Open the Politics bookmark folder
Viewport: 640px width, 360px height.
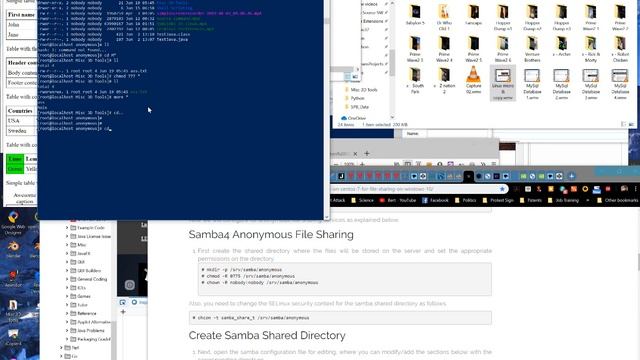click(x=466, y=200)
